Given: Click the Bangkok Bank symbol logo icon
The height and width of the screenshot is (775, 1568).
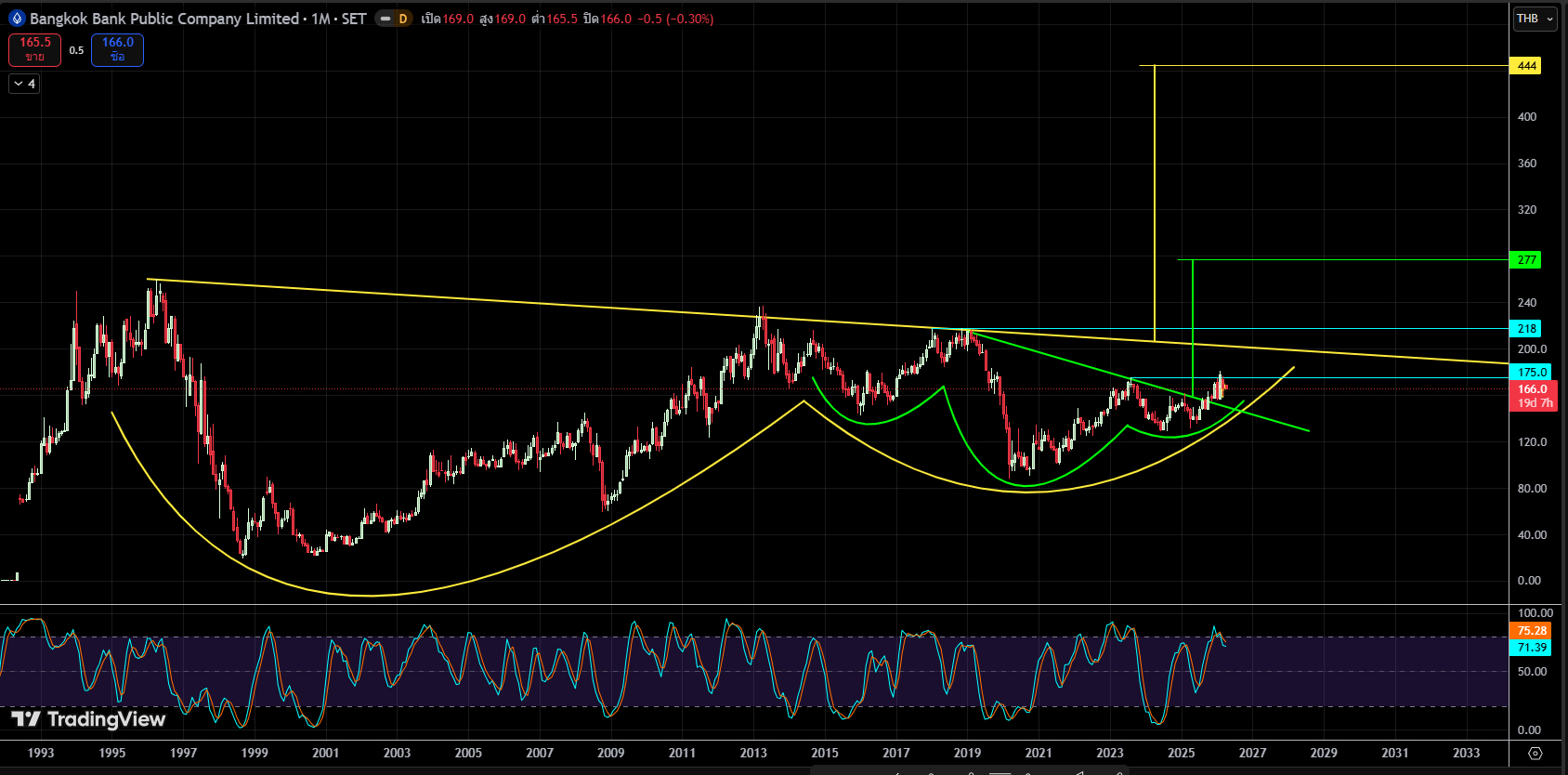Looking at the screenshot, I should [16, 19].
